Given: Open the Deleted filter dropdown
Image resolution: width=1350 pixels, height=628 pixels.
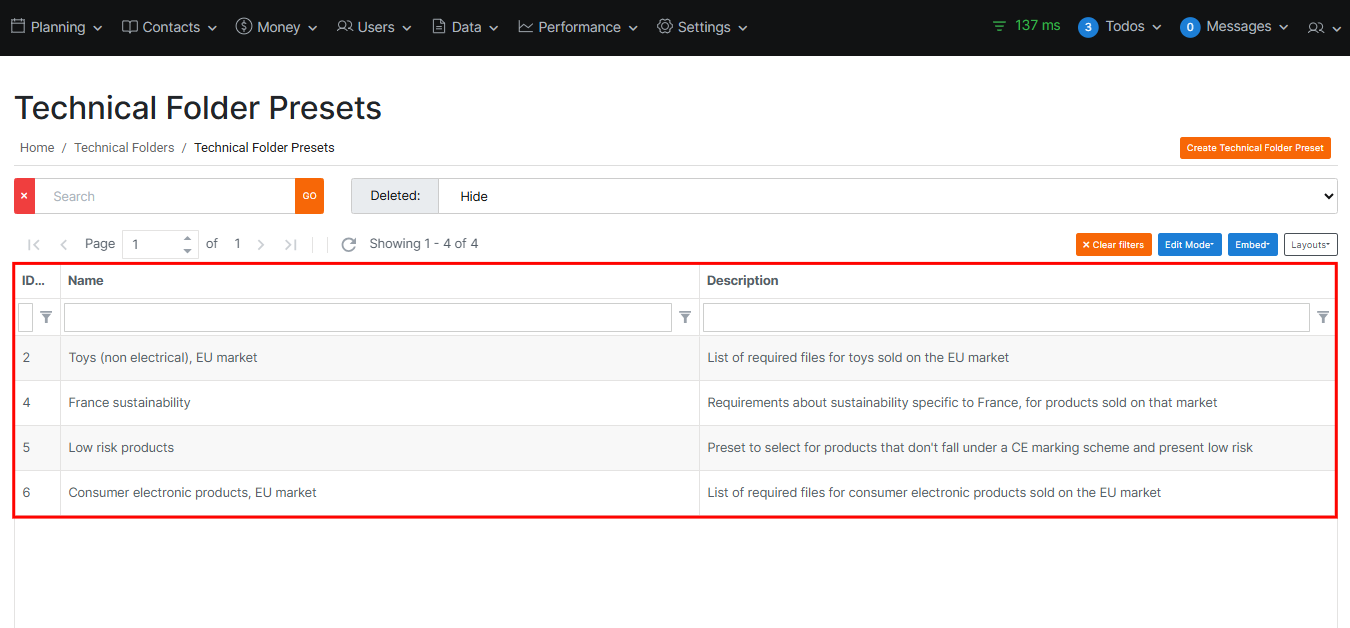Looking at the screenshot, I should 887,196.
